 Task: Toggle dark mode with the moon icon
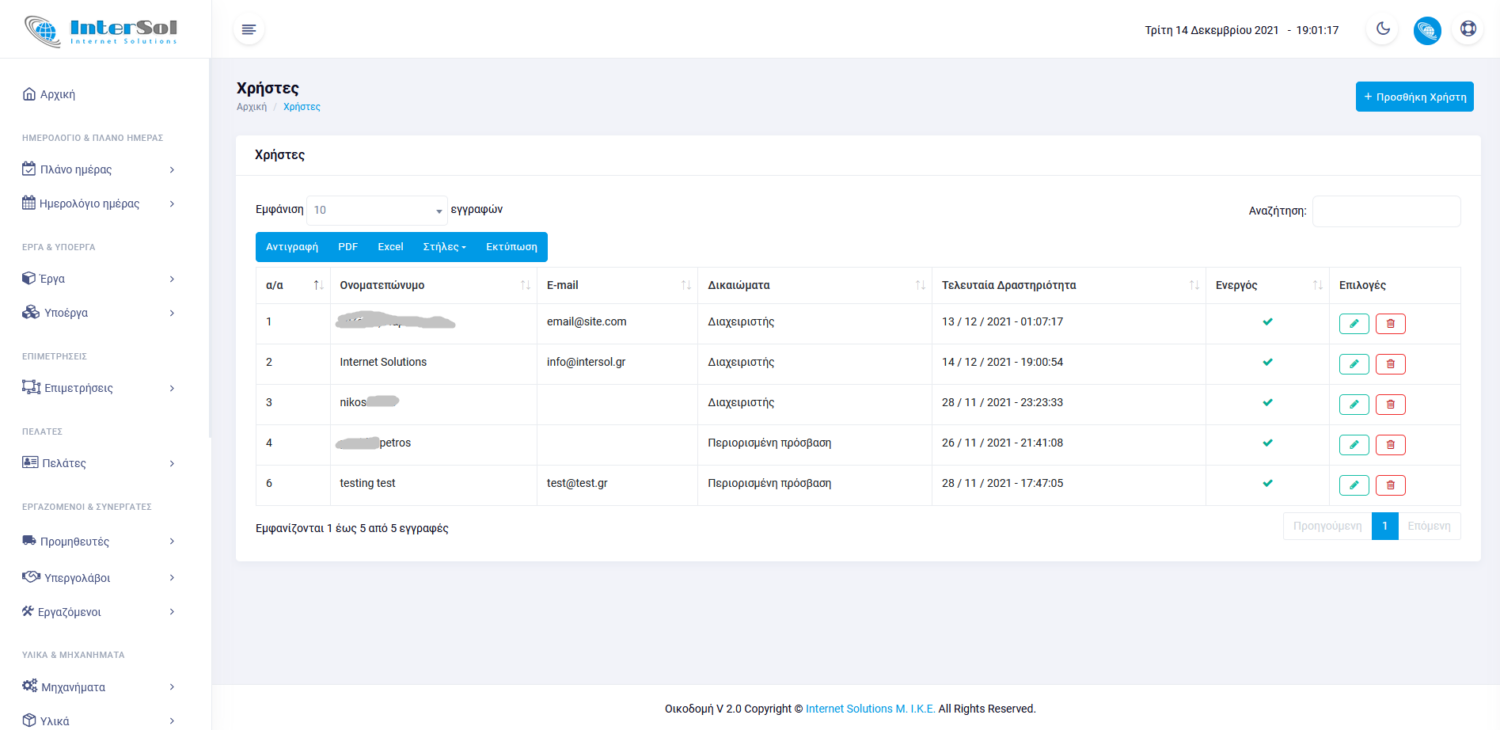tap(1383, 29)
